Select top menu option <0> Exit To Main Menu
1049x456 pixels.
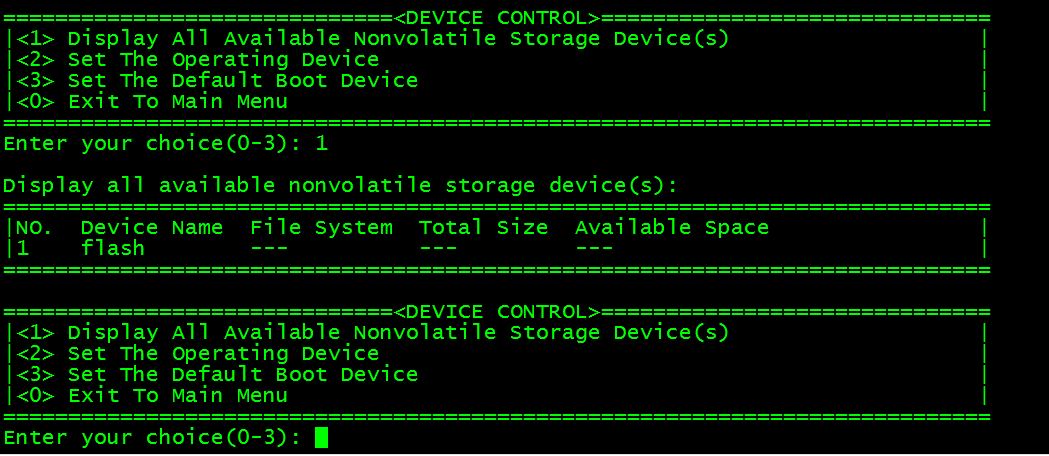(x=152, y=102)
